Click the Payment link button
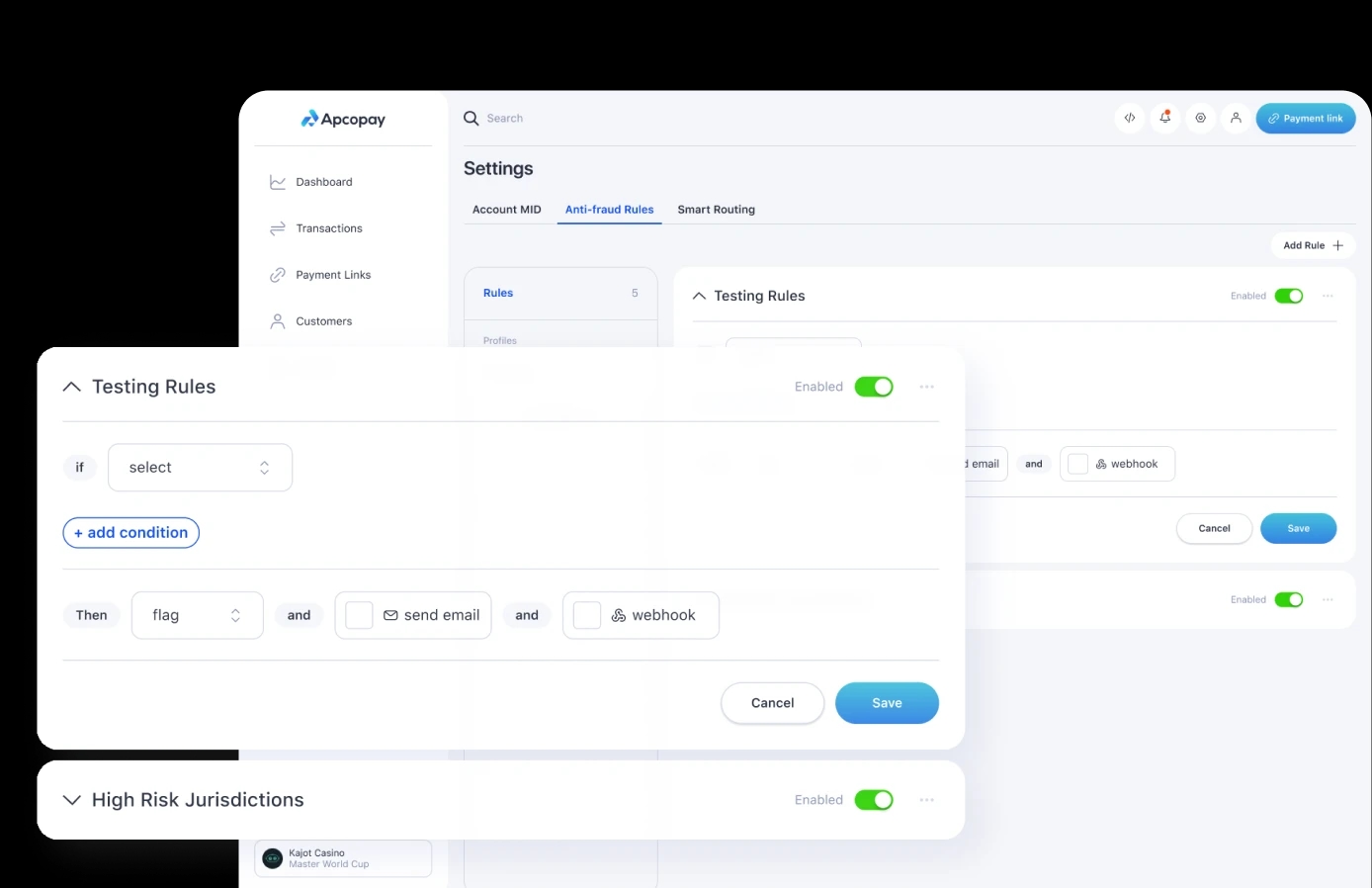 1306,118
